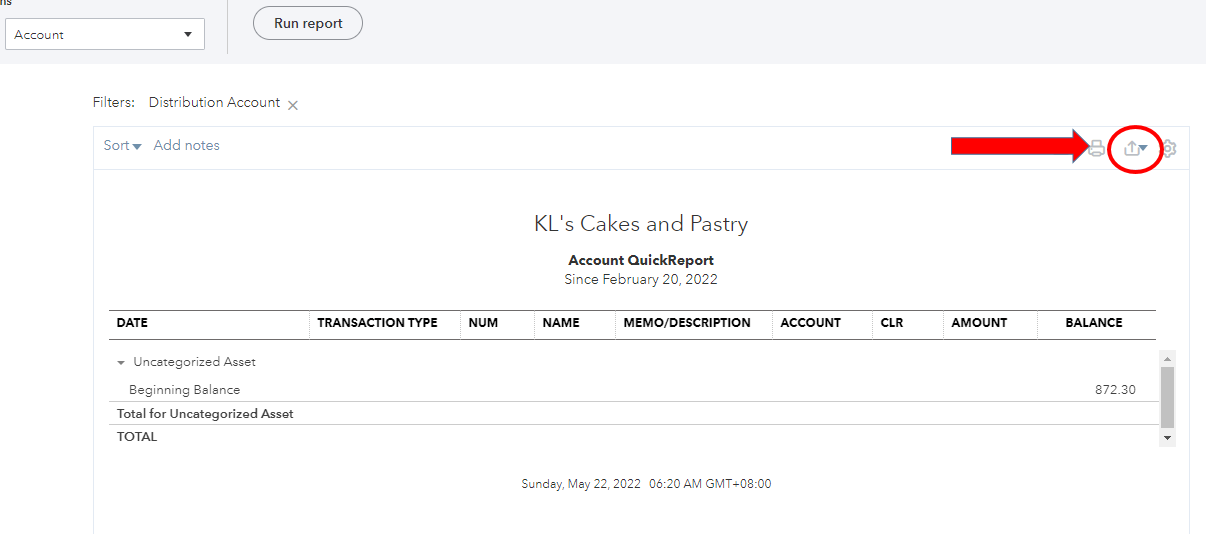Click the Run report button

pos(308,23)
